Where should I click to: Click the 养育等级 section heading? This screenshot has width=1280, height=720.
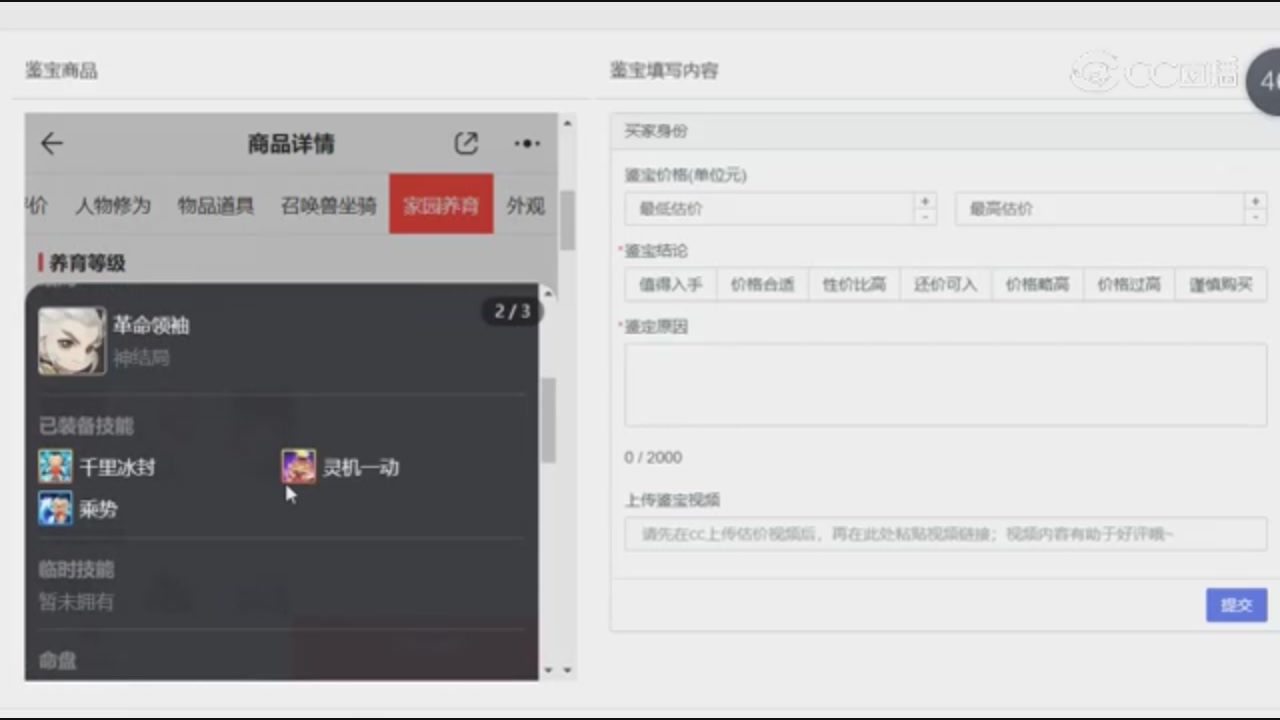click(x=87, y=263)
